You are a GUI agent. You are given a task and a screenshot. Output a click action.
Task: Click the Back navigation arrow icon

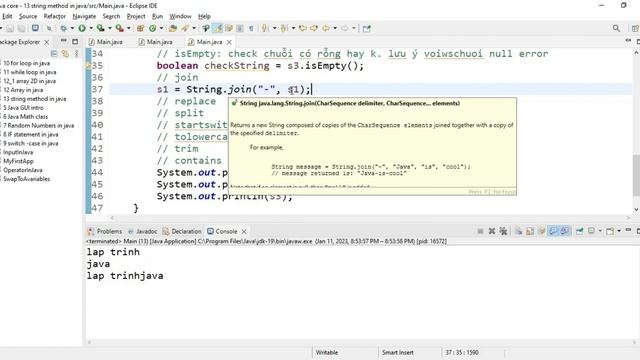[x=326, y=28]
